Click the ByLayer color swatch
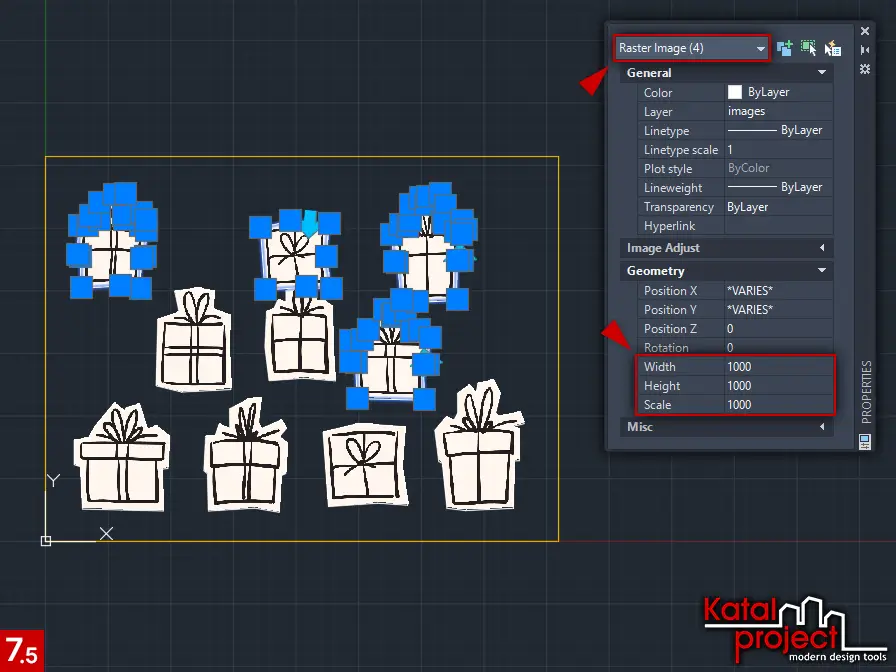This screenshot has height=672, width=896. pyautogui.click(x=735, y=92)
